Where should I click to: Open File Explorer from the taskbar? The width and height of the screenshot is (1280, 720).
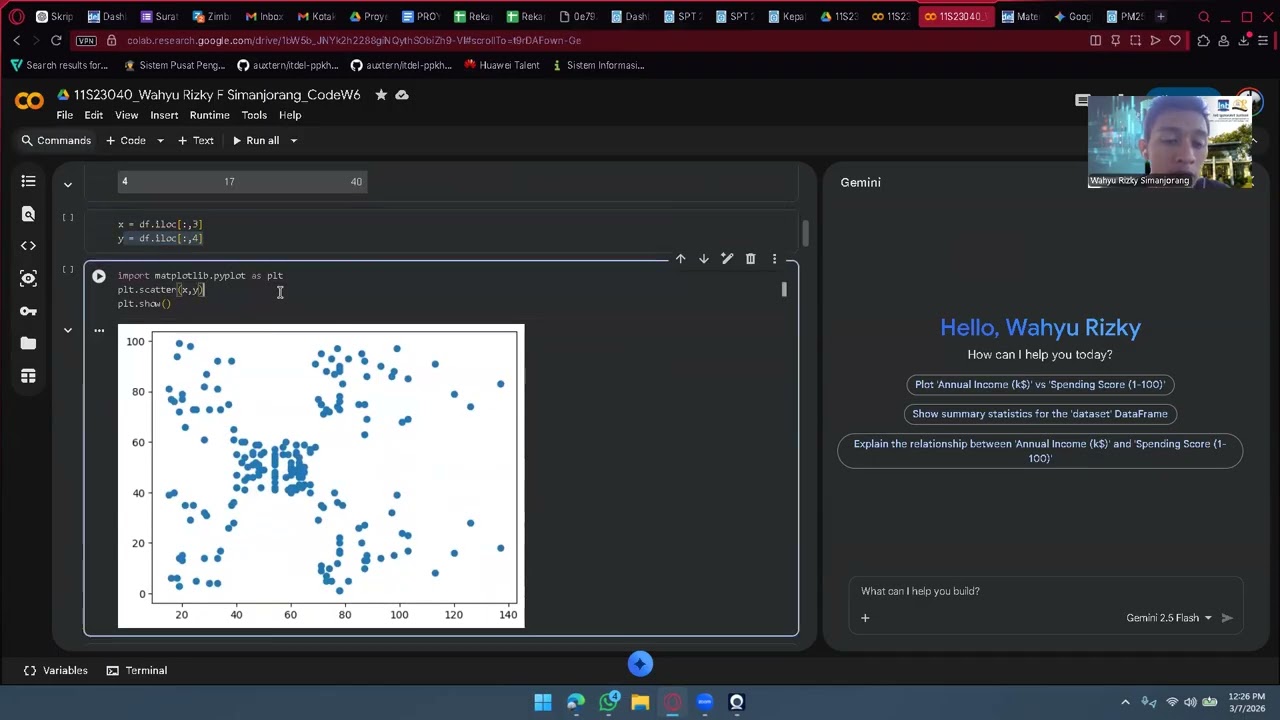click(x=640, y=702)
